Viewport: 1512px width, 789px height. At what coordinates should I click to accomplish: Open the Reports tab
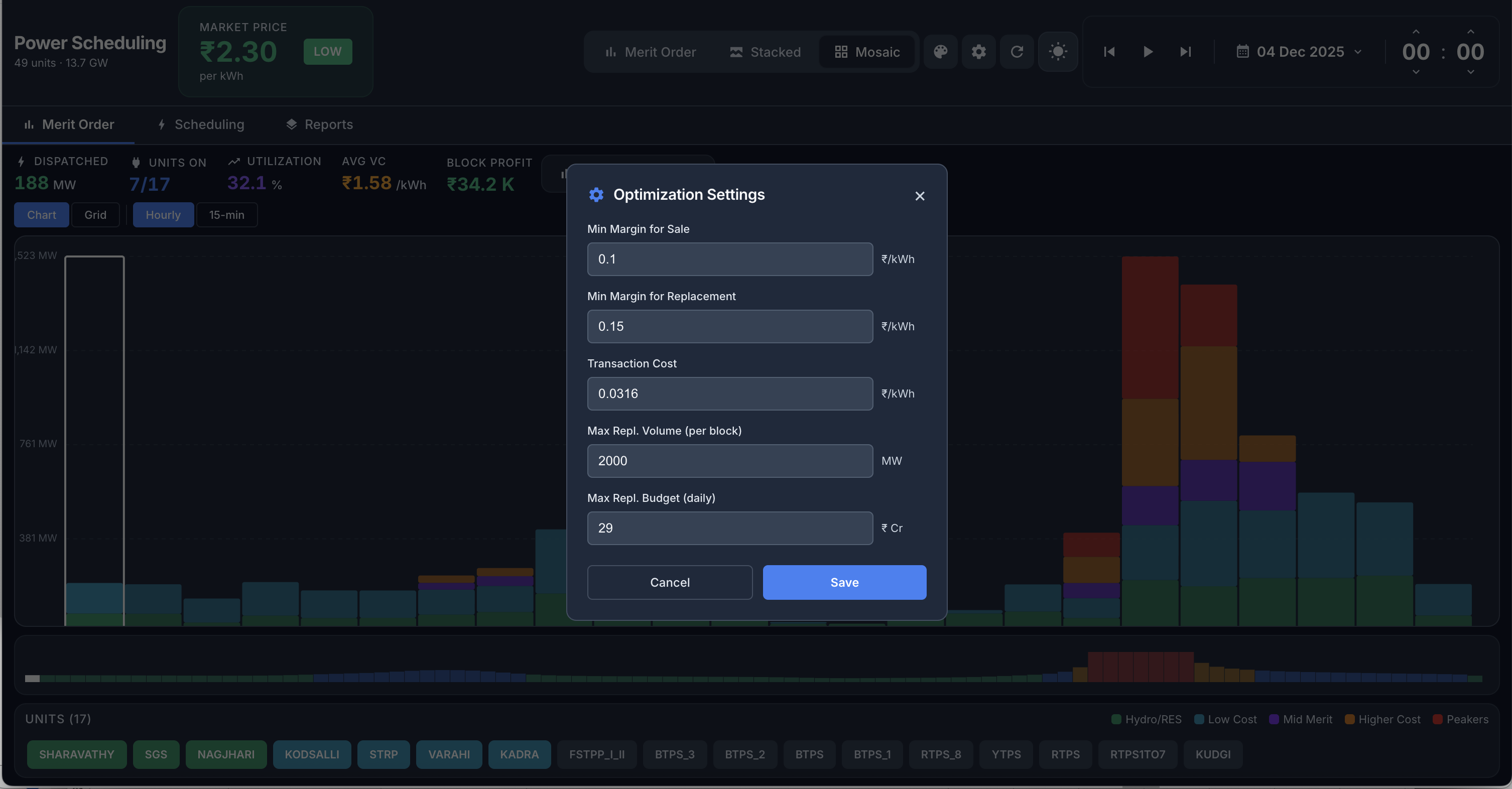tap(319, 124)
